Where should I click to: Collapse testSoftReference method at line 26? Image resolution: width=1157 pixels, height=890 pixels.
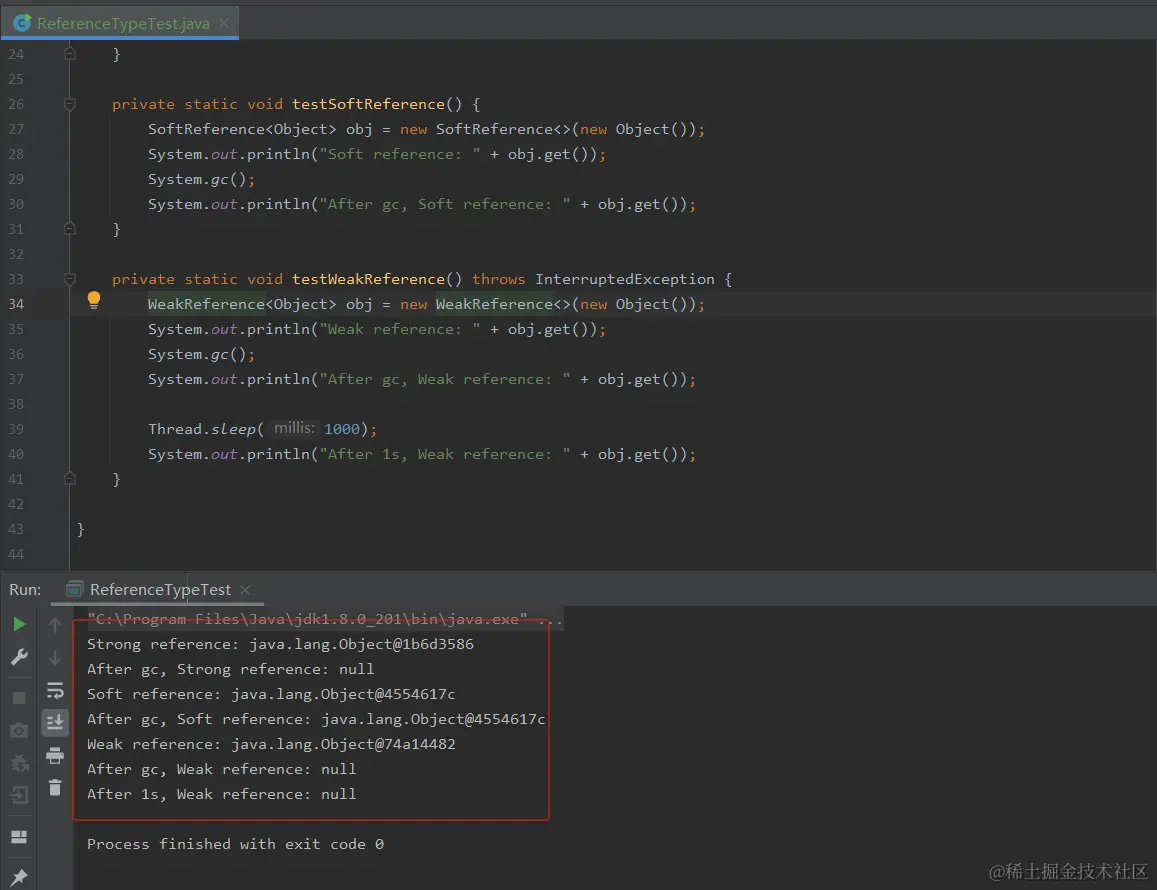point(70,104)
